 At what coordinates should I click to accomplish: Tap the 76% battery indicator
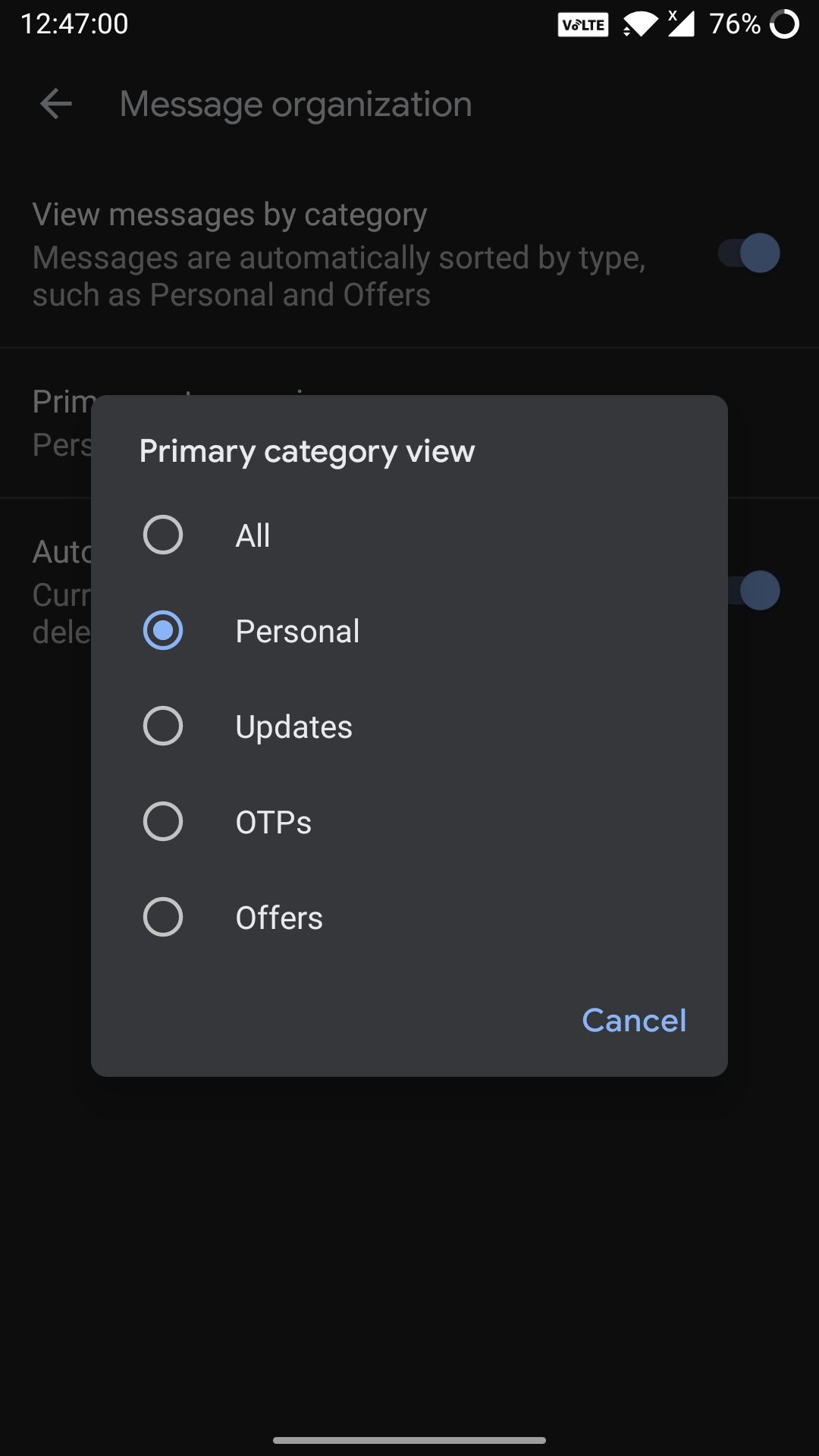pyautogui.click(x=733, y=24)
